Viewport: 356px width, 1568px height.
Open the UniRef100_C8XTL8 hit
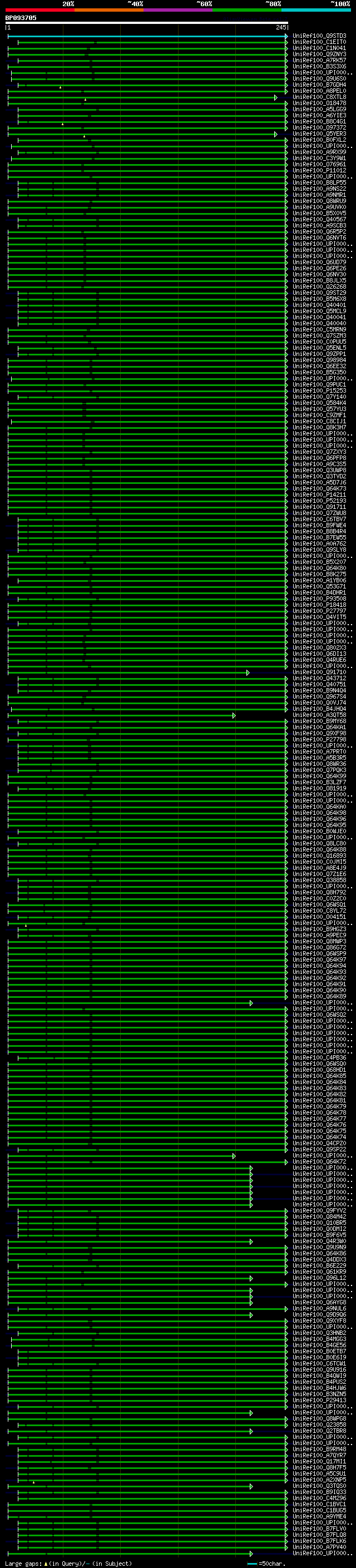[319, 97]
